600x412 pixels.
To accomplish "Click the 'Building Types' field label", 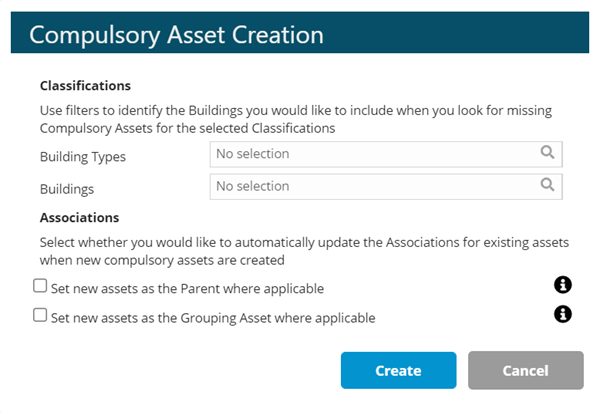I will 83,156.
